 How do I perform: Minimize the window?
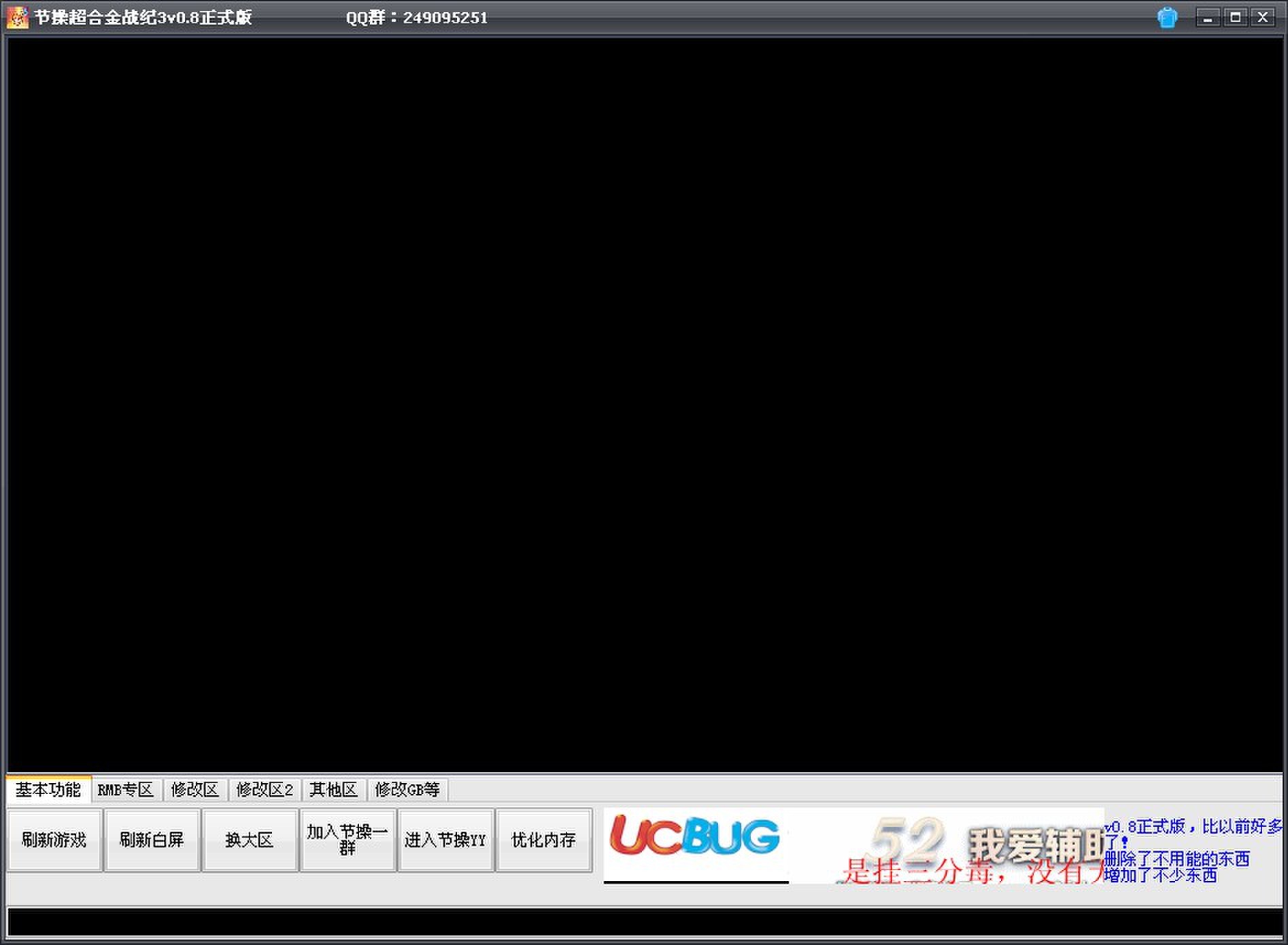pos(1208,17)
